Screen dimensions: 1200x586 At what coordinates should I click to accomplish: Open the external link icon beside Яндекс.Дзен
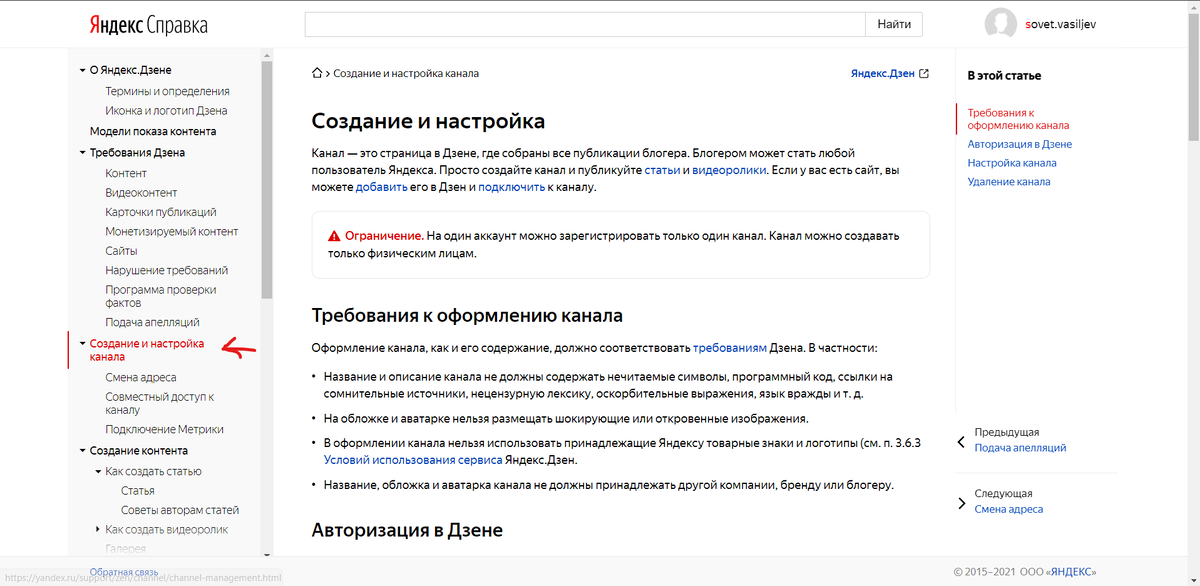(x=924, y=73)
